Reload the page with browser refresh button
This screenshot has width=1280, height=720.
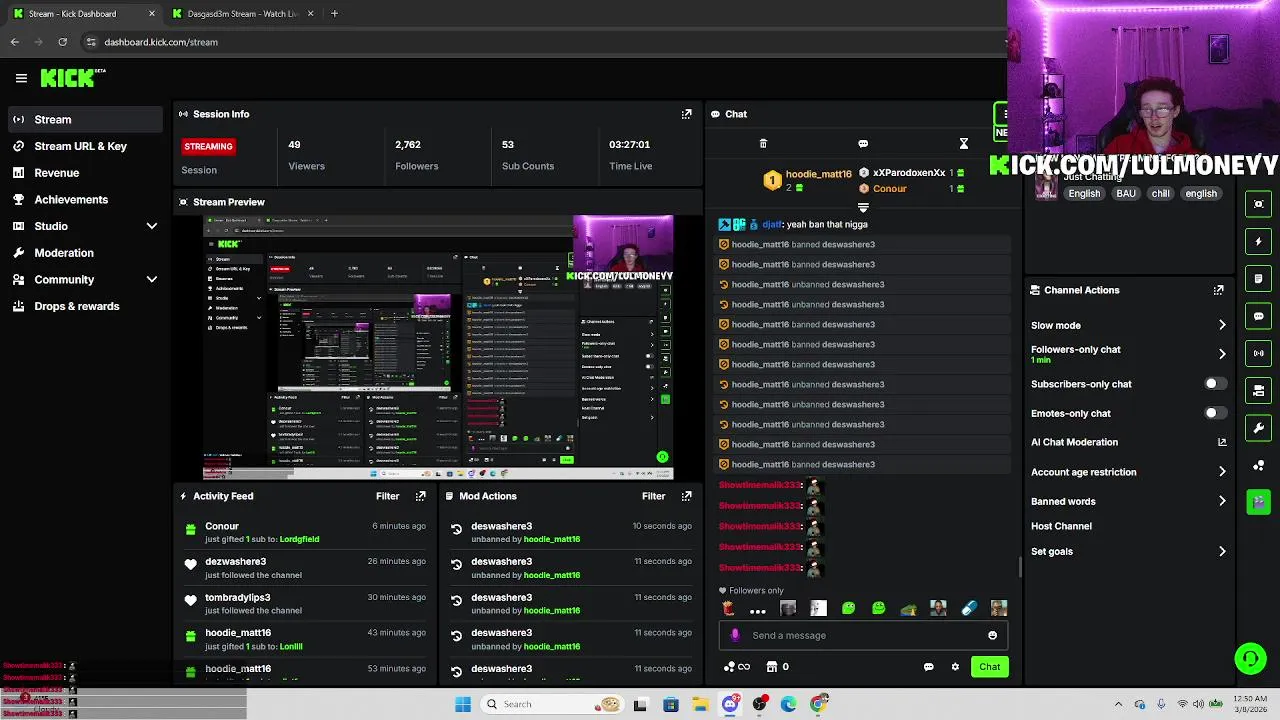pos(63,42)
